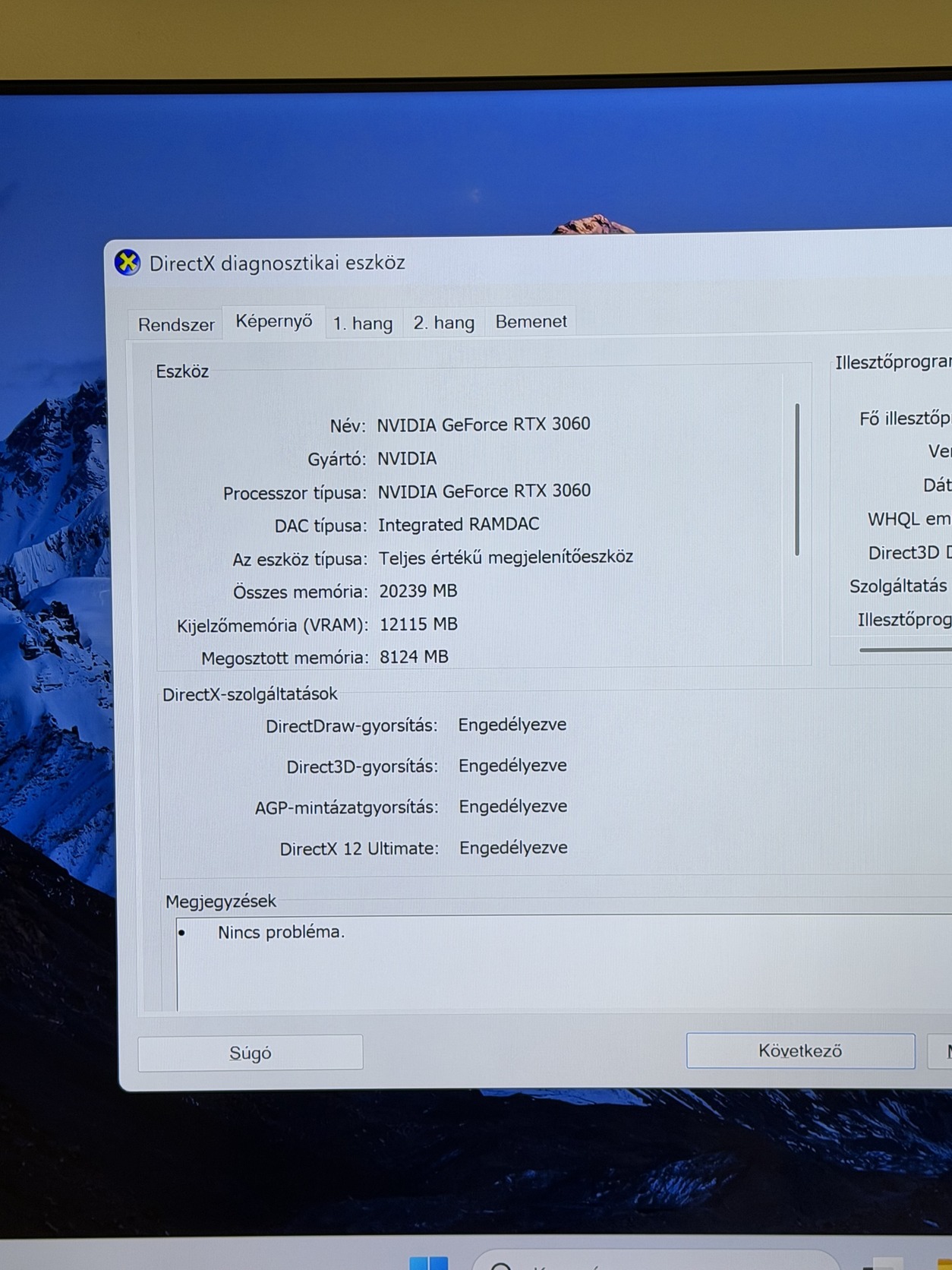Select the Képernyő tab
Viewport: 952px width, 1270px height.
274,321
